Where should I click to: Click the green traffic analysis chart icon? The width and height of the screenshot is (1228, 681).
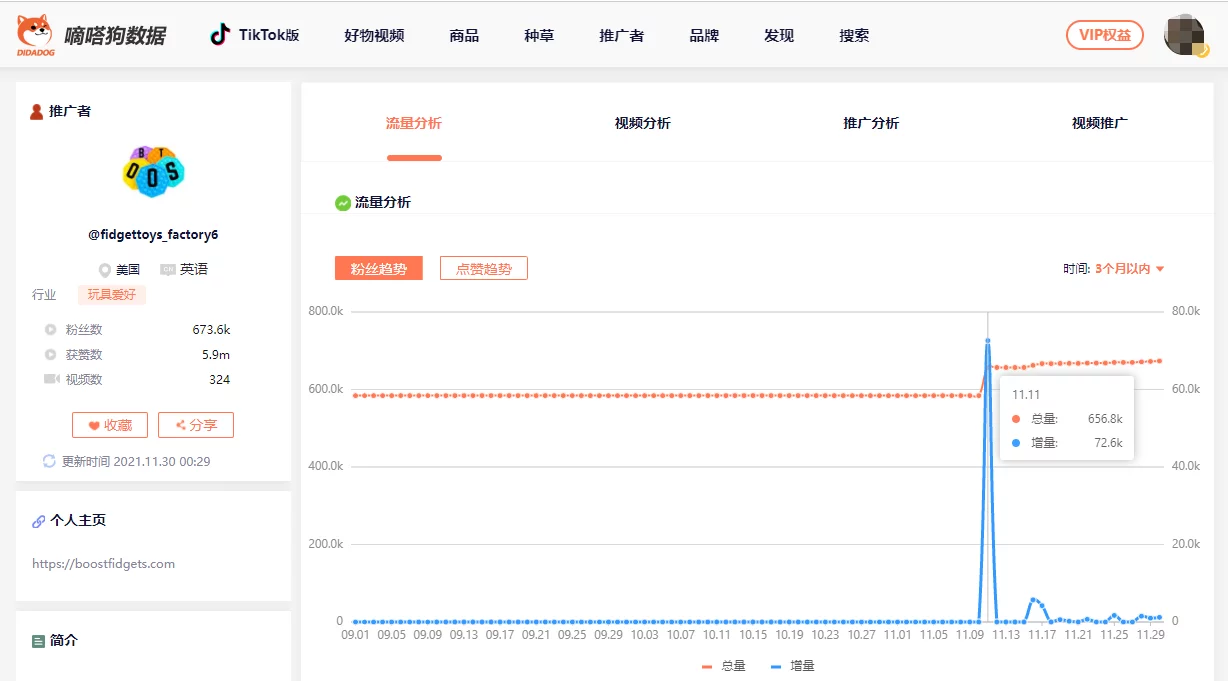click(x=343, y=203)
